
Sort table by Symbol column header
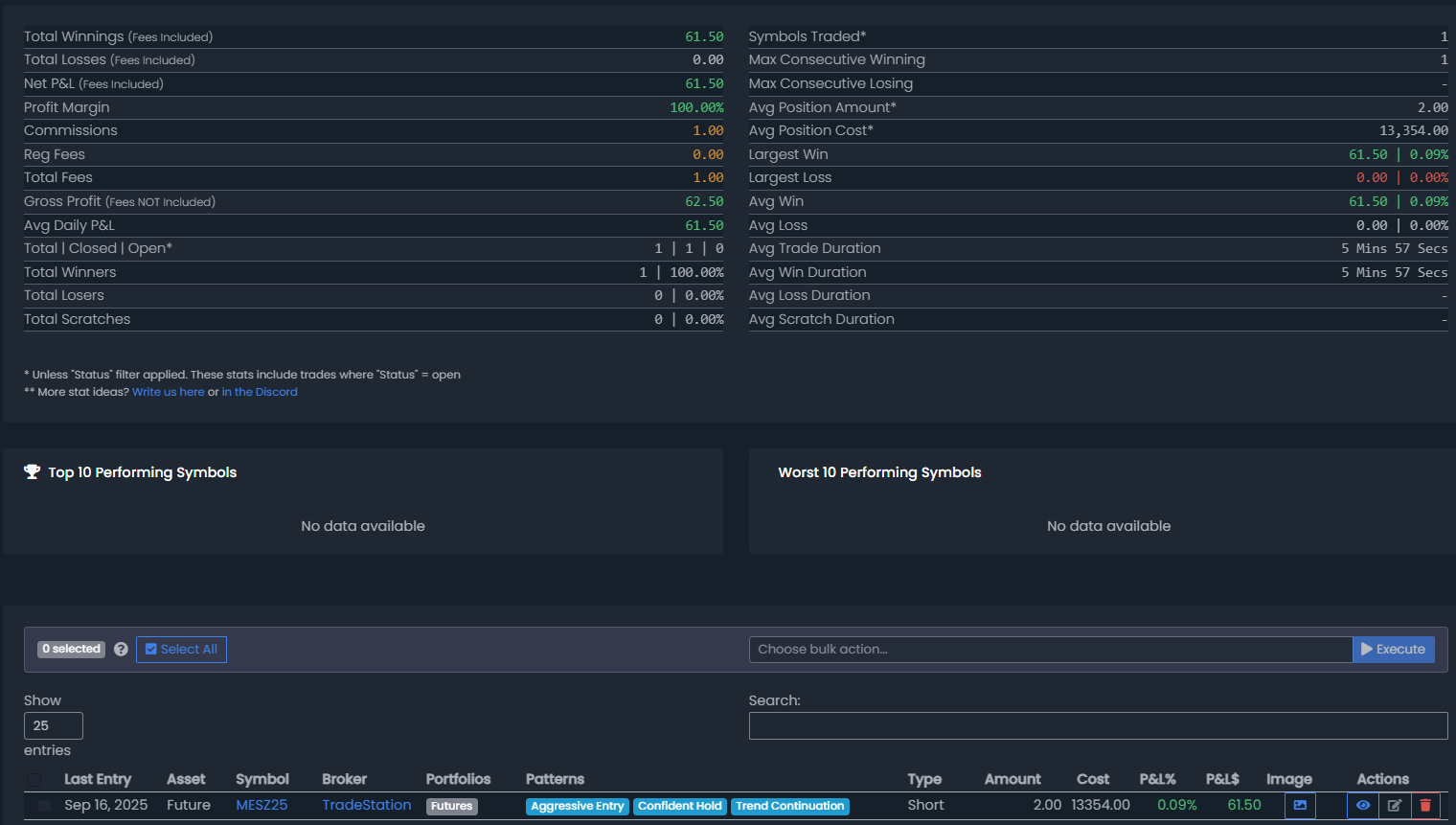(x=262, y=780)
